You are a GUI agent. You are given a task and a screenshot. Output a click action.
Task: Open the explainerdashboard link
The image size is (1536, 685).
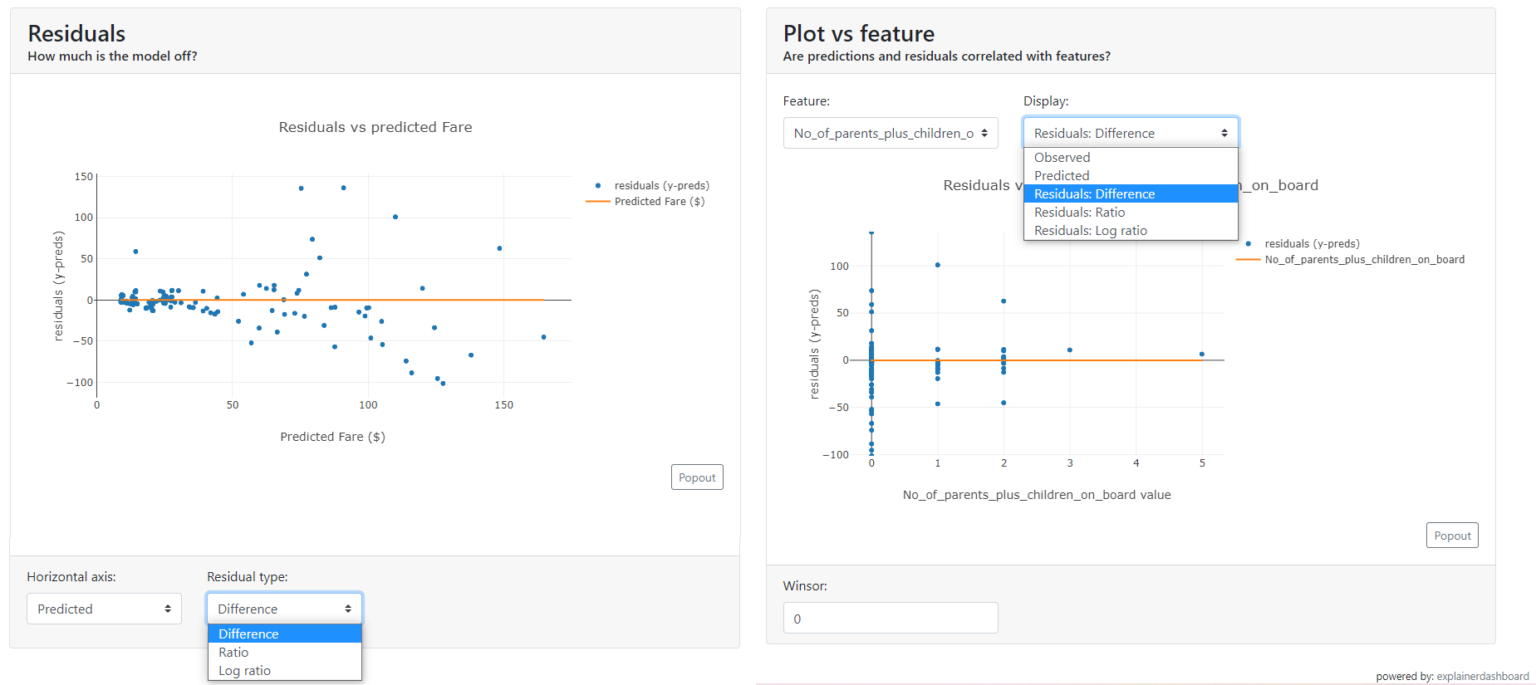point(1482,676)
